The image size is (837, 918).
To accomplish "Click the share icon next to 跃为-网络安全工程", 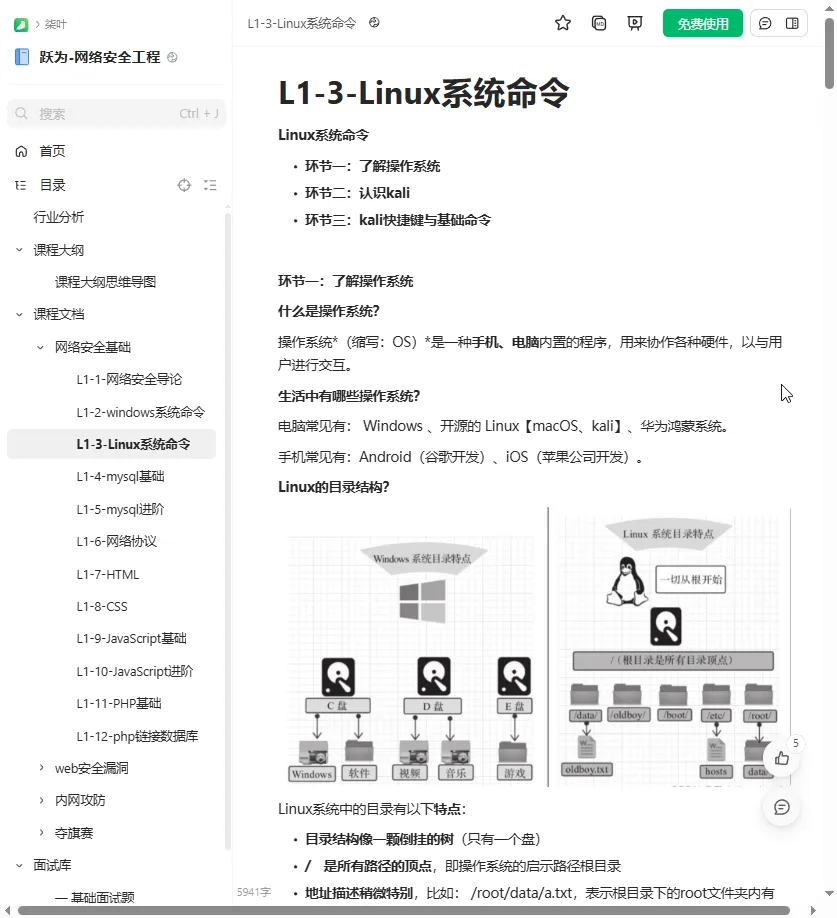I will (x=172, y=57).
